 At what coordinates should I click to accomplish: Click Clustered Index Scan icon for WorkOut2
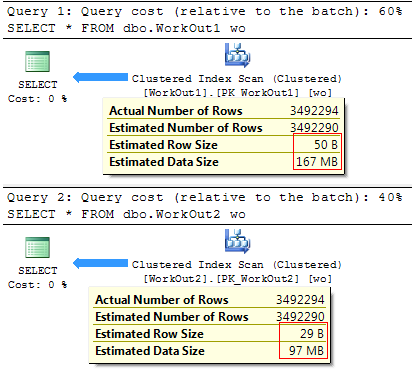[237, 241]
